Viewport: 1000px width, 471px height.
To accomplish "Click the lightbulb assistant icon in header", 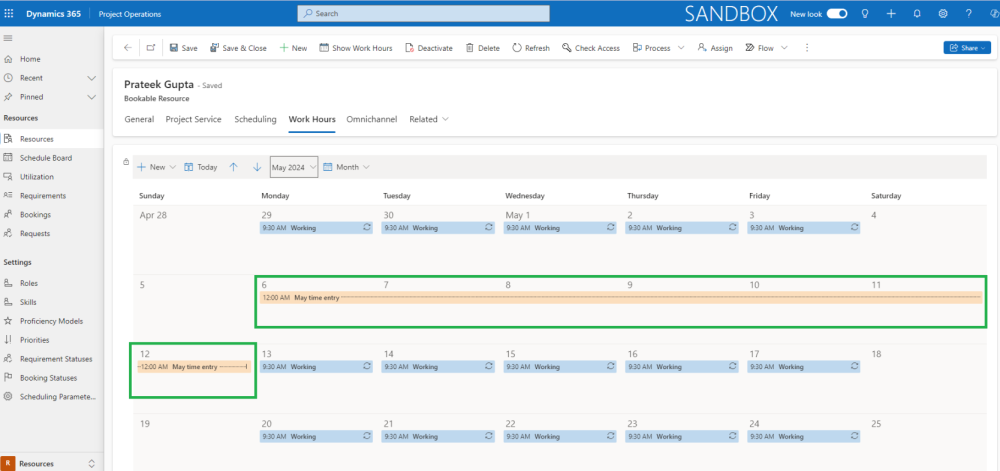I will [x=865, y=14].
